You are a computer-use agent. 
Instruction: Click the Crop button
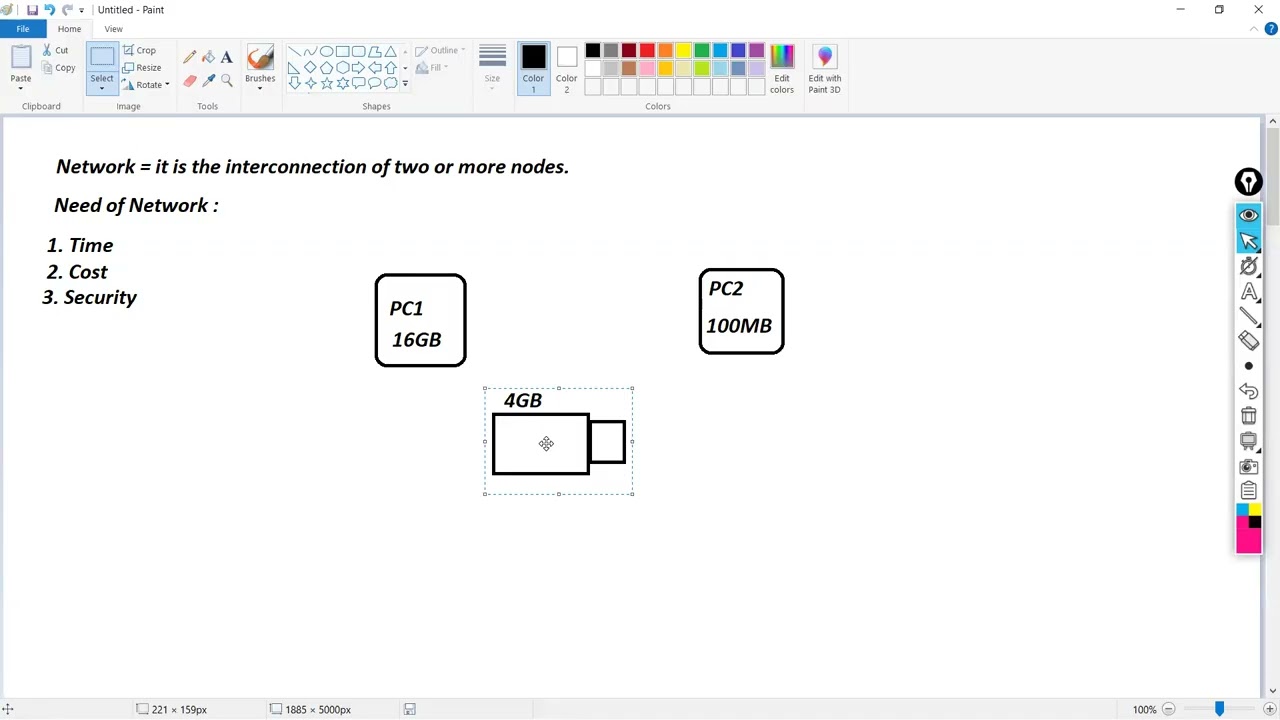[140, 50]
